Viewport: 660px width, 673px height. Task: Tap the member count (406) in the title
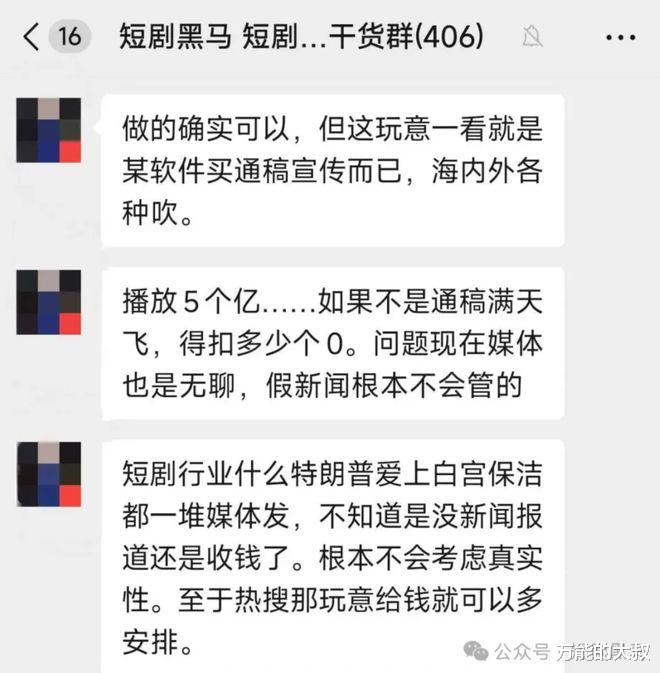449,36
